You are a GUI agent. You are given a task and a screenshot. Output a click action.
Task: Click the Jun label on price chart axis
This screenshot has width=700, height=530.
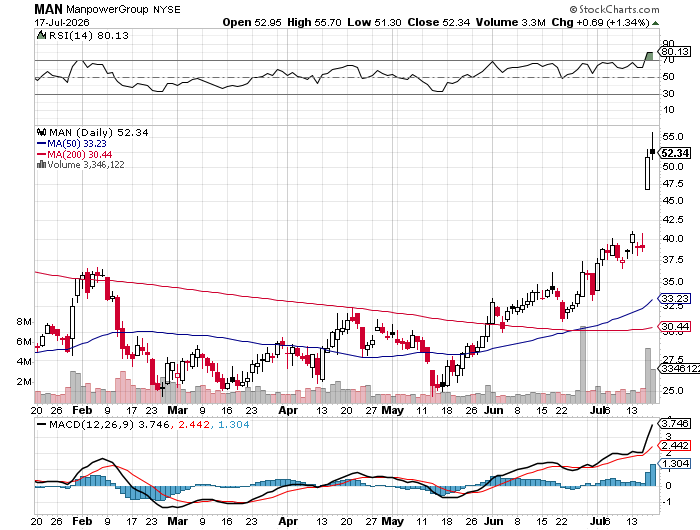pyautogui.click(x=494, y=410)
